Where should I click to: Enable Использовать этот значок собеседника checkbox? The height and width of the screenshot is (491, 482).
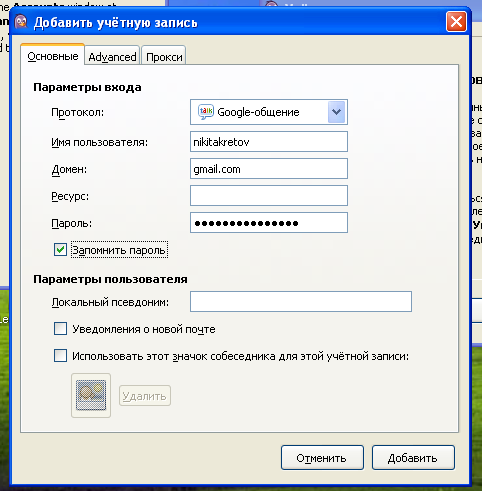click(x=60, y=356)
